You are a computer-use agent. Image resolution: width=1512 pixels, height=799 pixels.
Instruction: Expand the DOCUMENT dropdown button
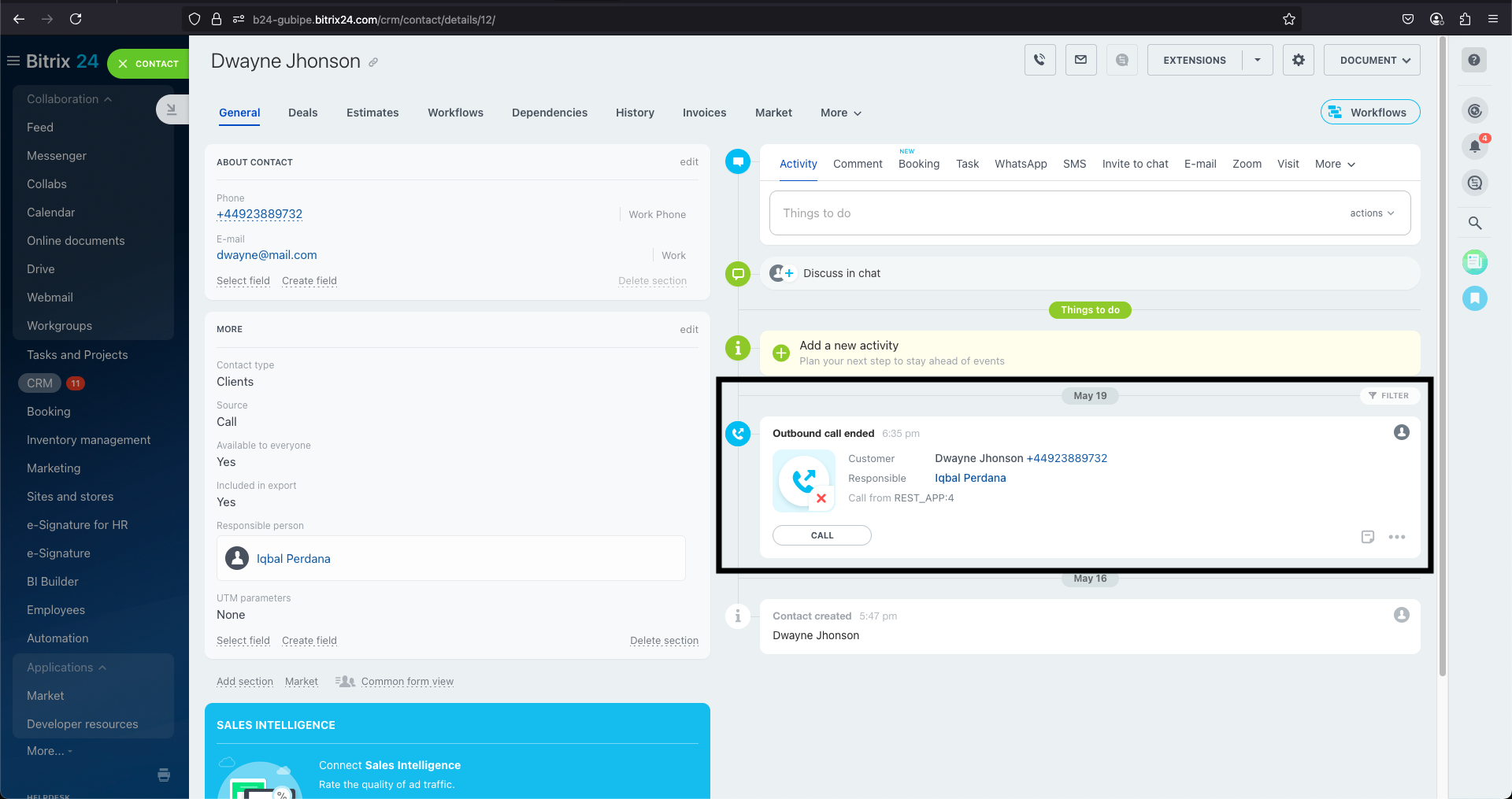point(1371,60)
